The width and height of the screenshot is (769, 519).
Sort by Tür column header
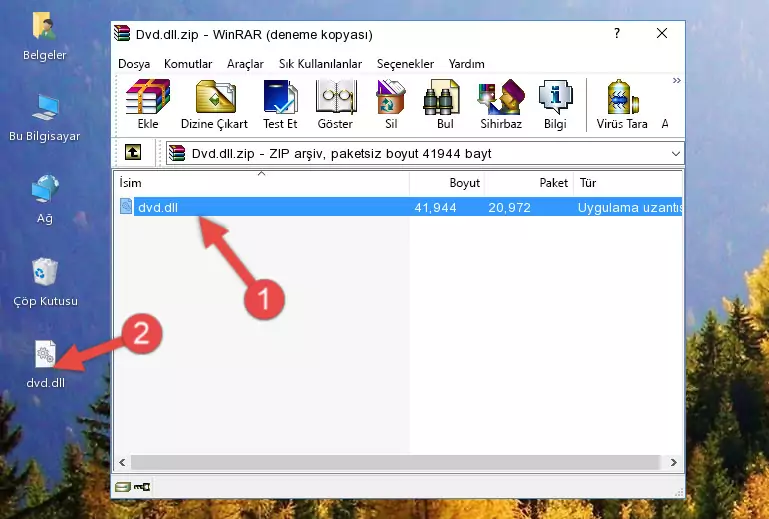coord(628,183)
